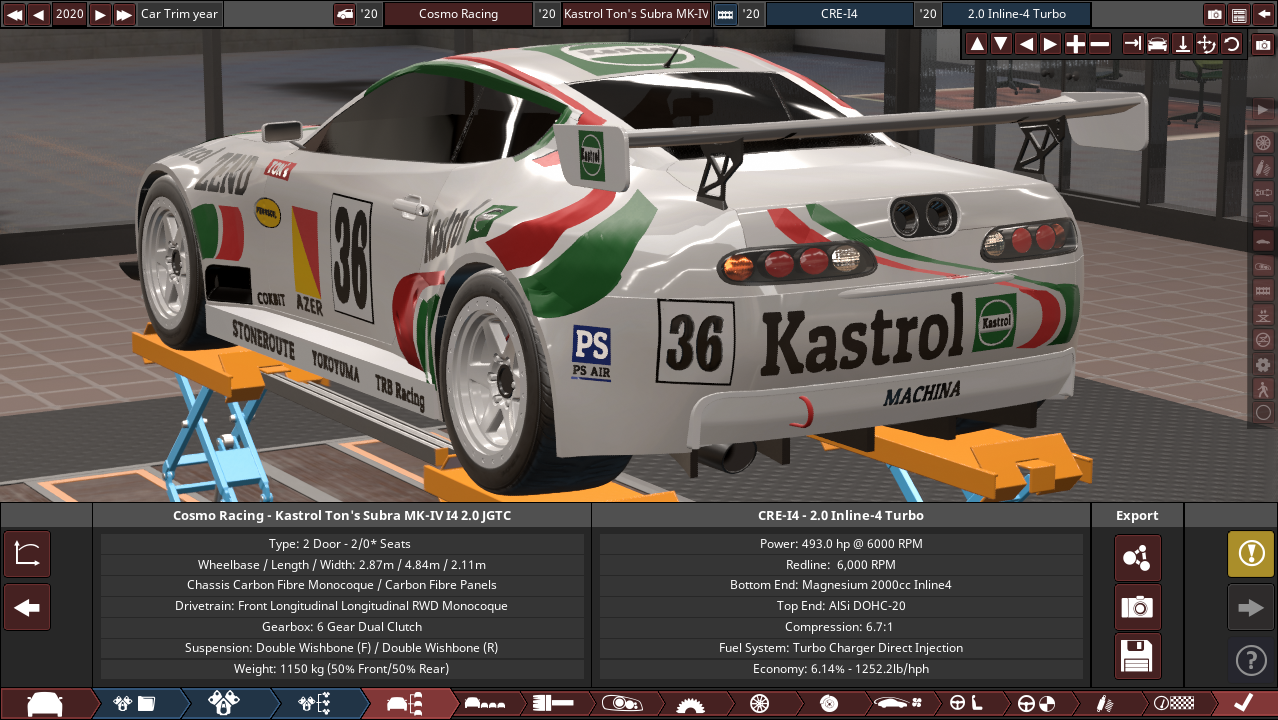Rotate camera right with right triangle
Viewport: 1278px width, 720px height.
(x=1050, y=44)
